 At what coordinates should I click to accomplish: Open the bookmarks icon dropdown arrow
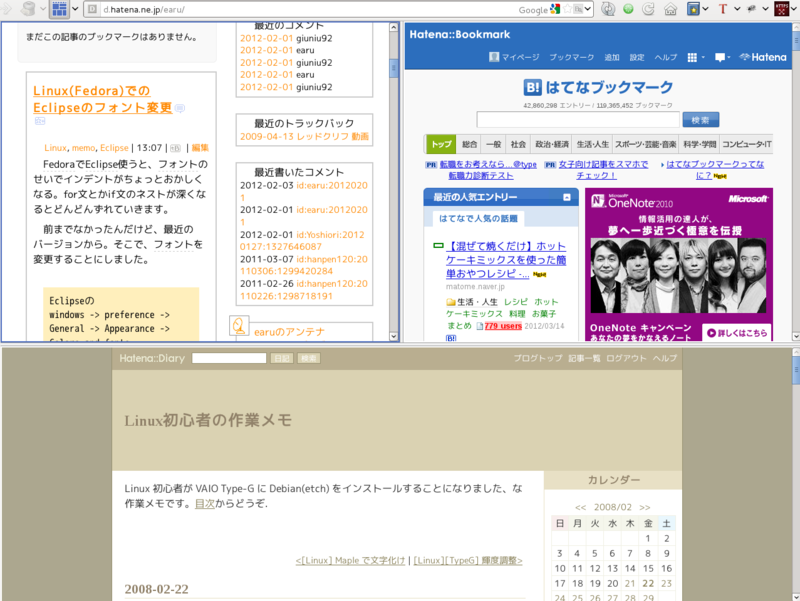(x=705, y=9)
